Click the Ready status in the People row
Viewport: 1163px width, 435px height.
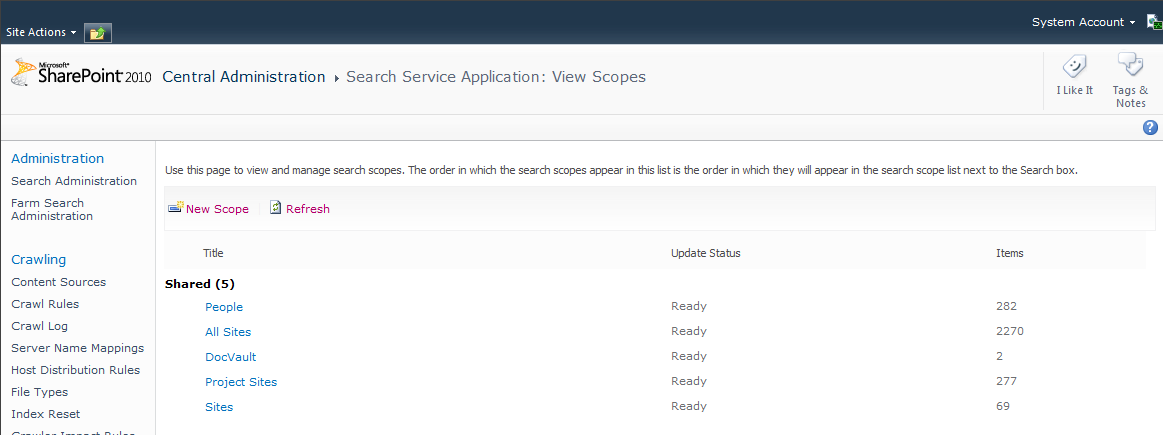(x=689, y=306)
